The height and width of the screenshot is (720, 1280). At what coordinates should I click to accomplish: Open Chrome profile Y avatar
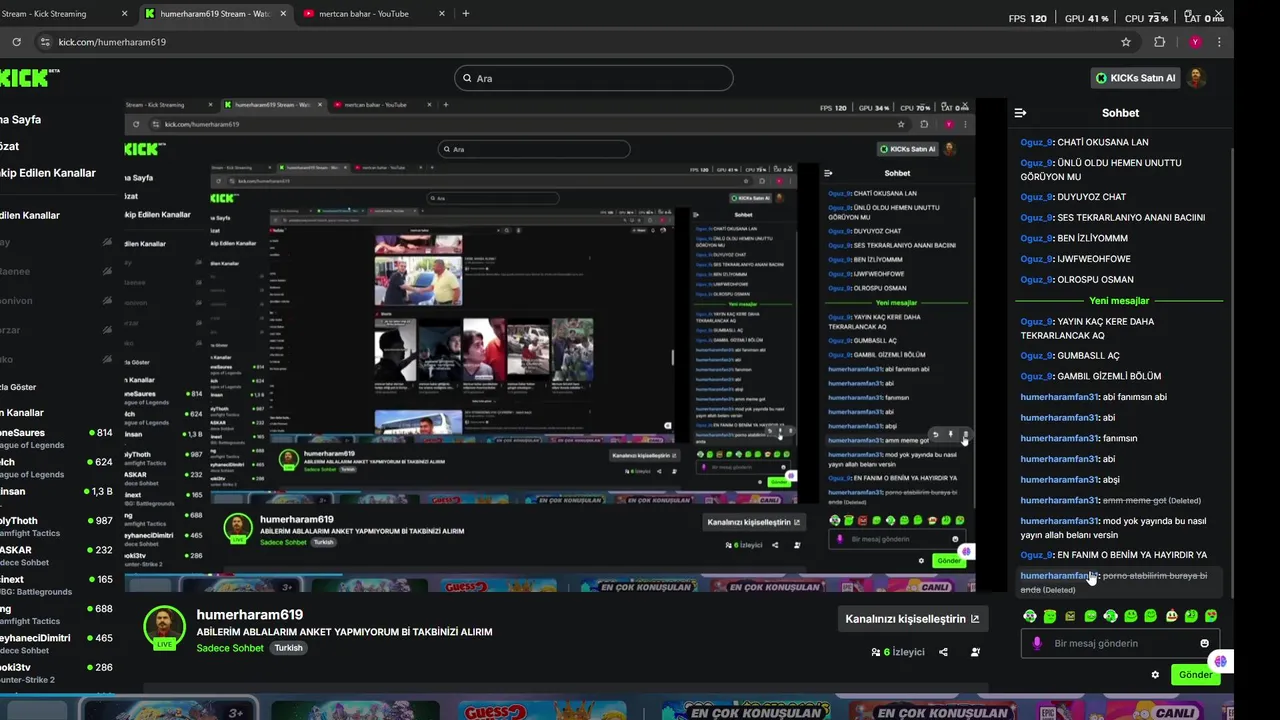1194,42
